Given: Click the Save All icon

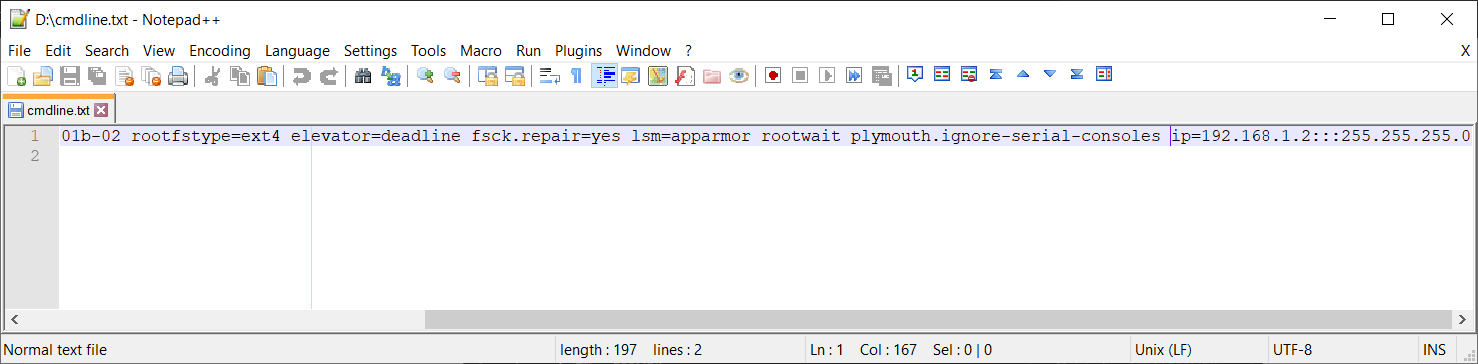Looking at the screenshot, I should pos(97,75).
